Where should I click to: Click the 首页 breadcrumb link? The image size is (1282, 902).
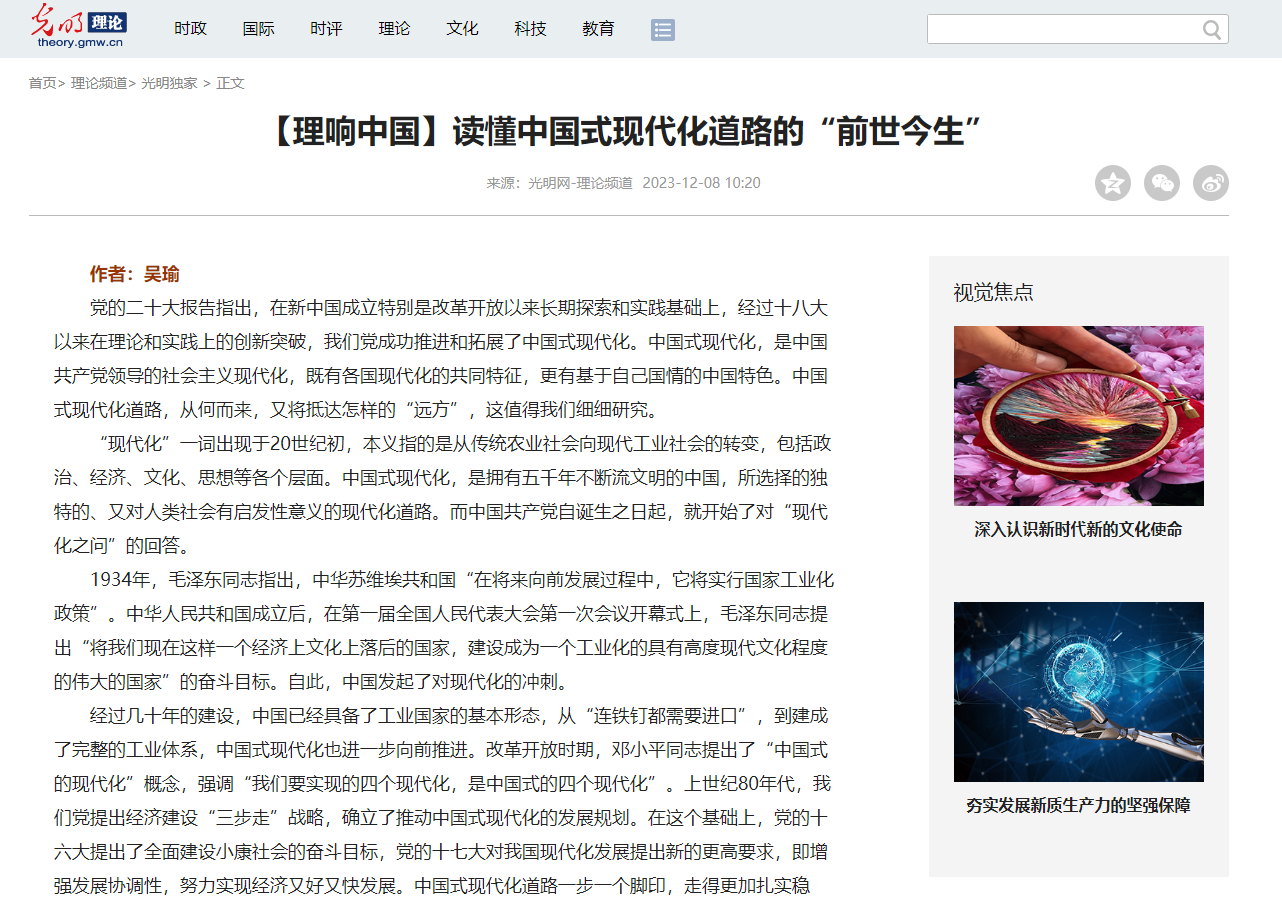tap(42, 83)
